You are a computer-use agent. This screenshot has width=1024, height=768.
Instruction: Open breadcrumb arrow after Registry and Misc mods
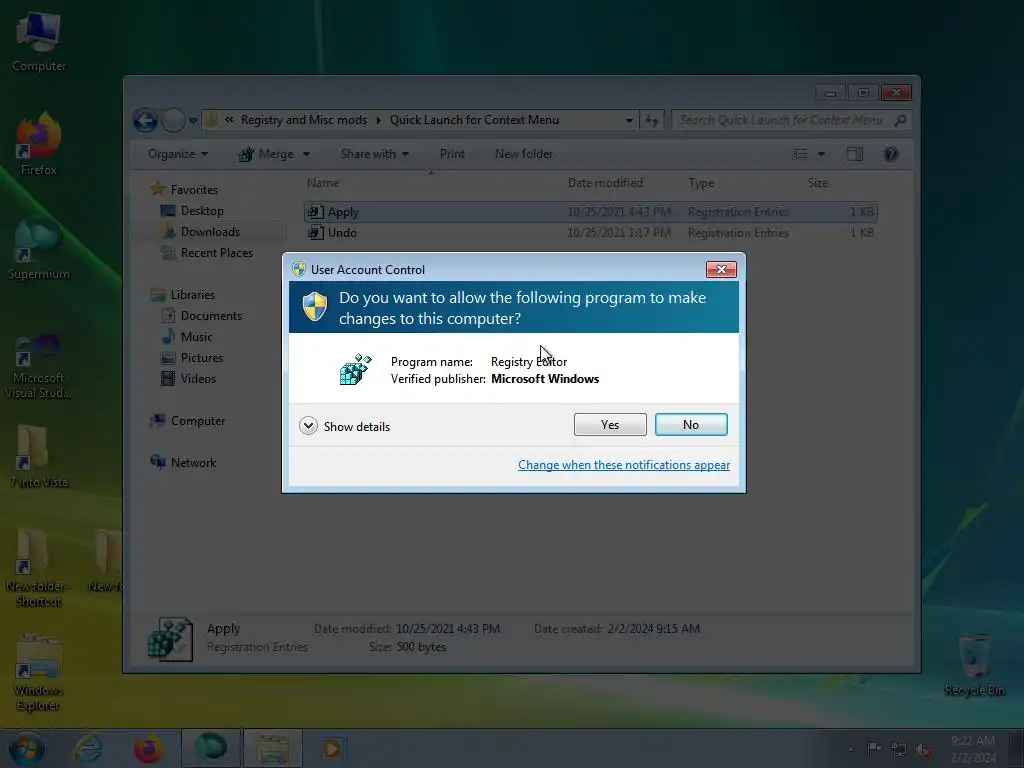click(x=378, y=120)
